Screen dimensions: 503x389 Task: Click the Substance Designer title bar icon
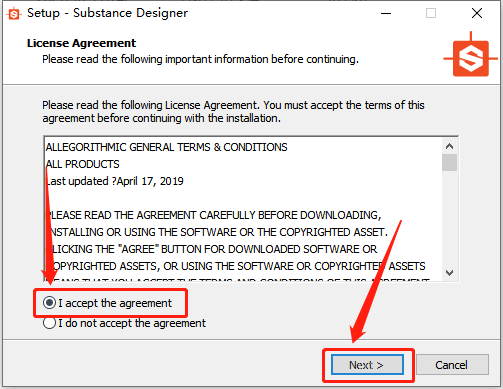[14, 14]
